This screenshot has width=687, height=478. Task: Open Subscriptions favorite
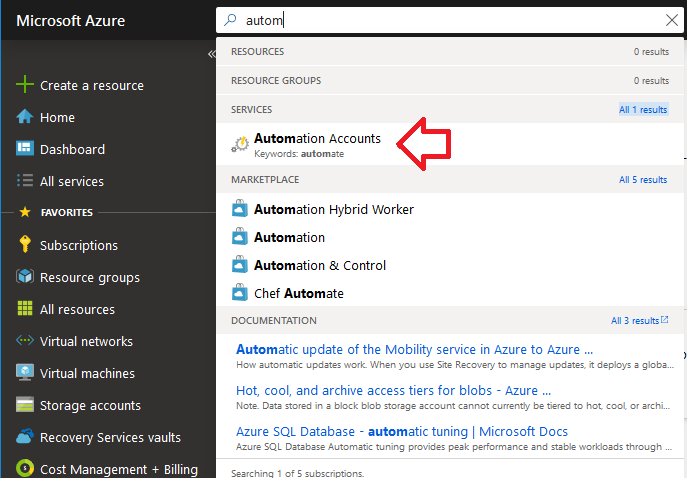coord(79,245)
